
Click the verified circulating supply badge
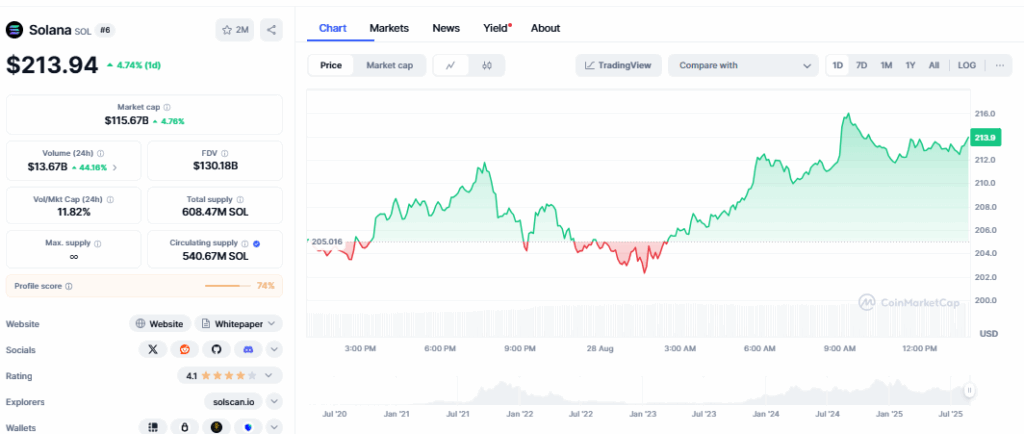[x=257, y=243]
